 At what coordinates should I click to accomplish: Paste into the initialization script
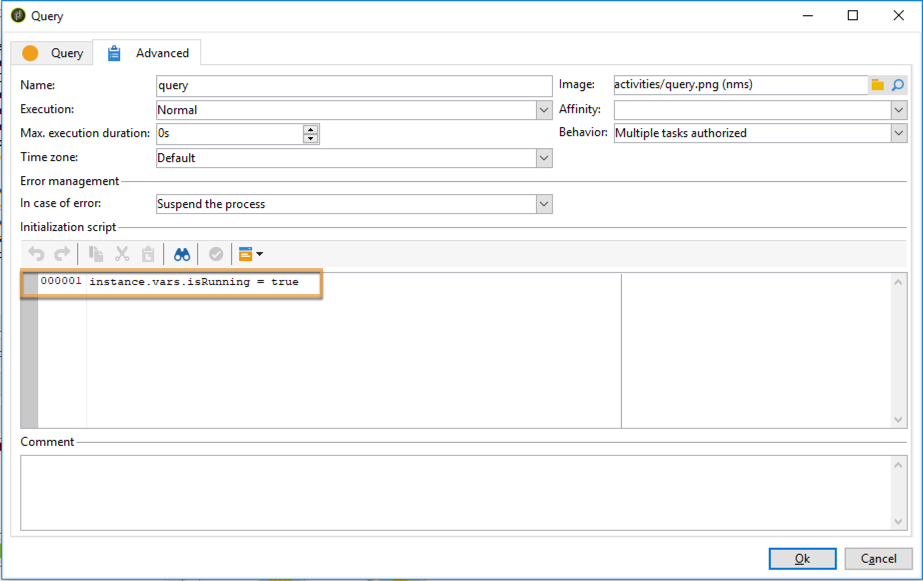coord(148,254)
